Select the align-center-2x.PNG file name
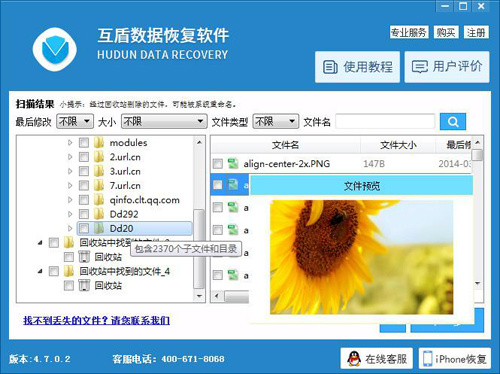This screenshot has width=500, height=374. click(286, 164)
